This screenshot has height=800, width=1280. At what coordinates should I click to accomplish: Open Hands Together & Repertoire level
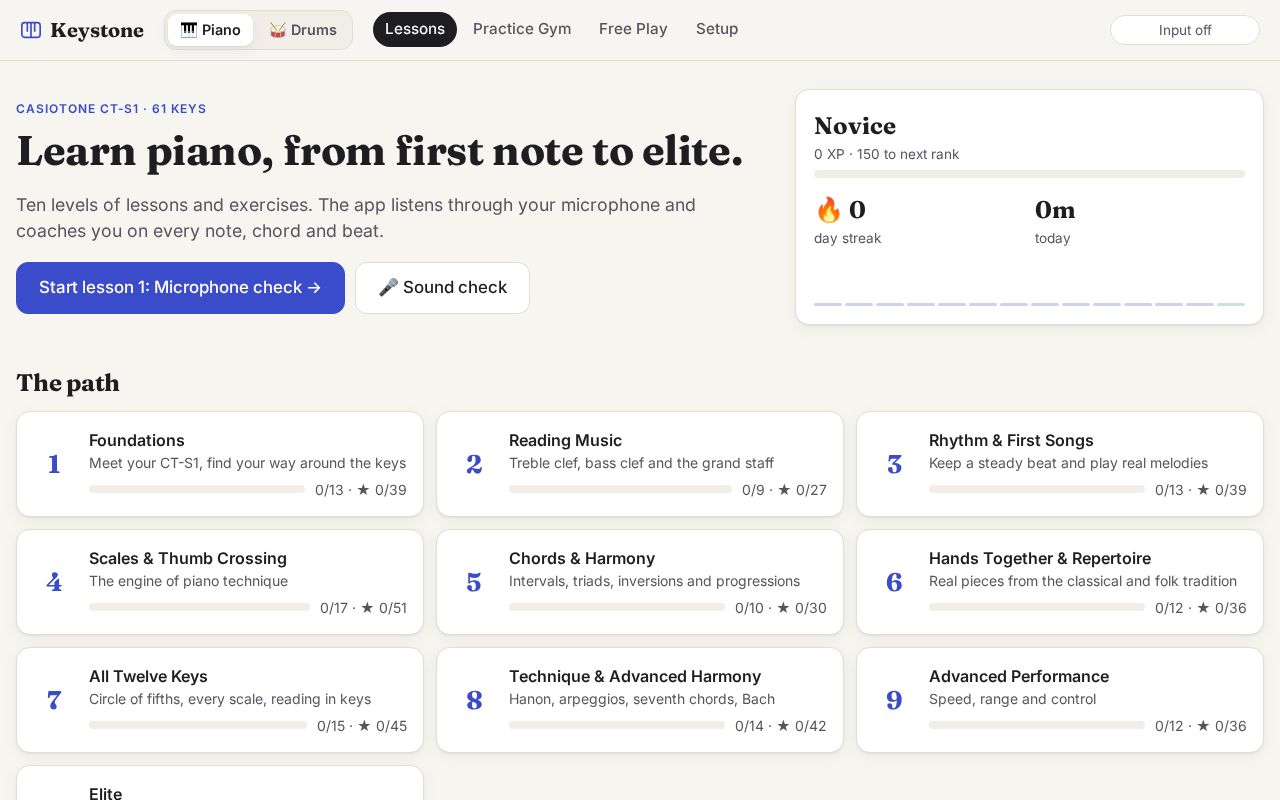(1060, 582)
